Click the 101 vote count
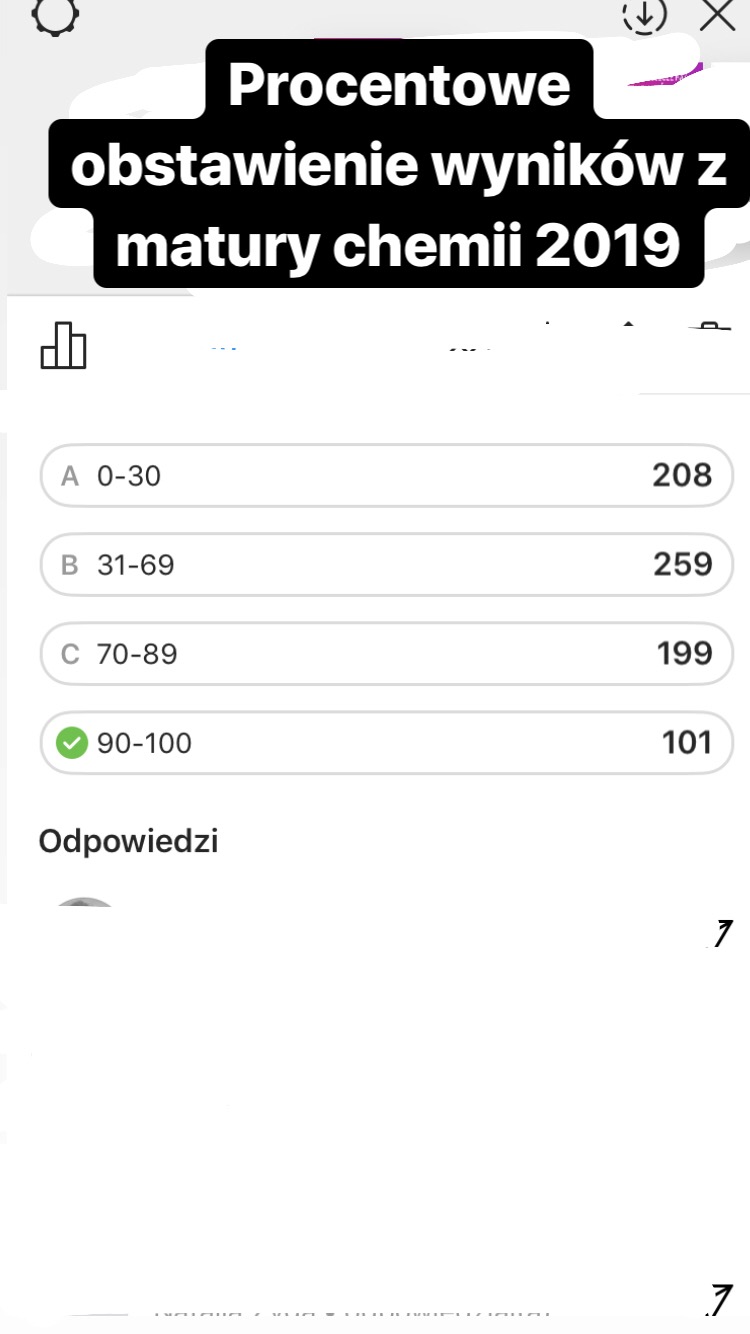750x1334 pixels. (x=686, y=743)
